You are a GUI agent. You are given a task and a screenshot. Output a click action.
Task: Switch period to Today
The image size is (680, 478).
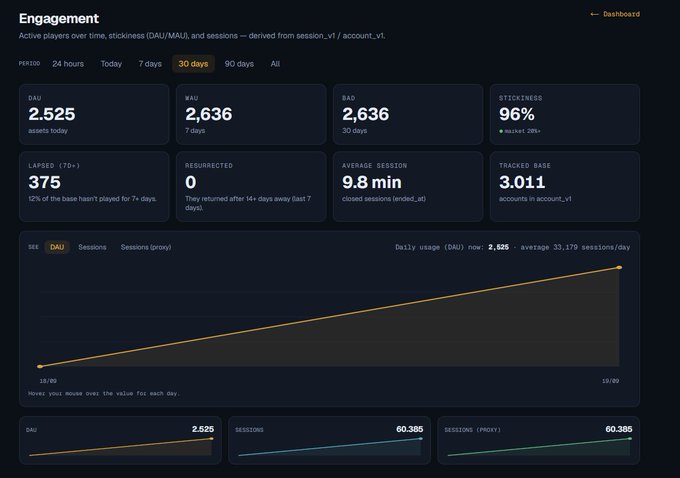pyautogui.click(x=111, y=64)
